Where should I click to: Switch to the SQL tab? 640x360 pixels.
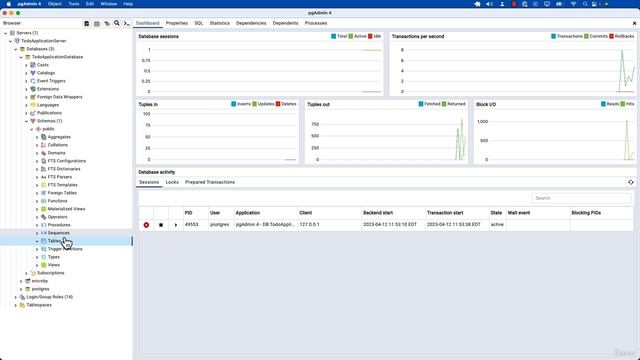coord(199,23)
